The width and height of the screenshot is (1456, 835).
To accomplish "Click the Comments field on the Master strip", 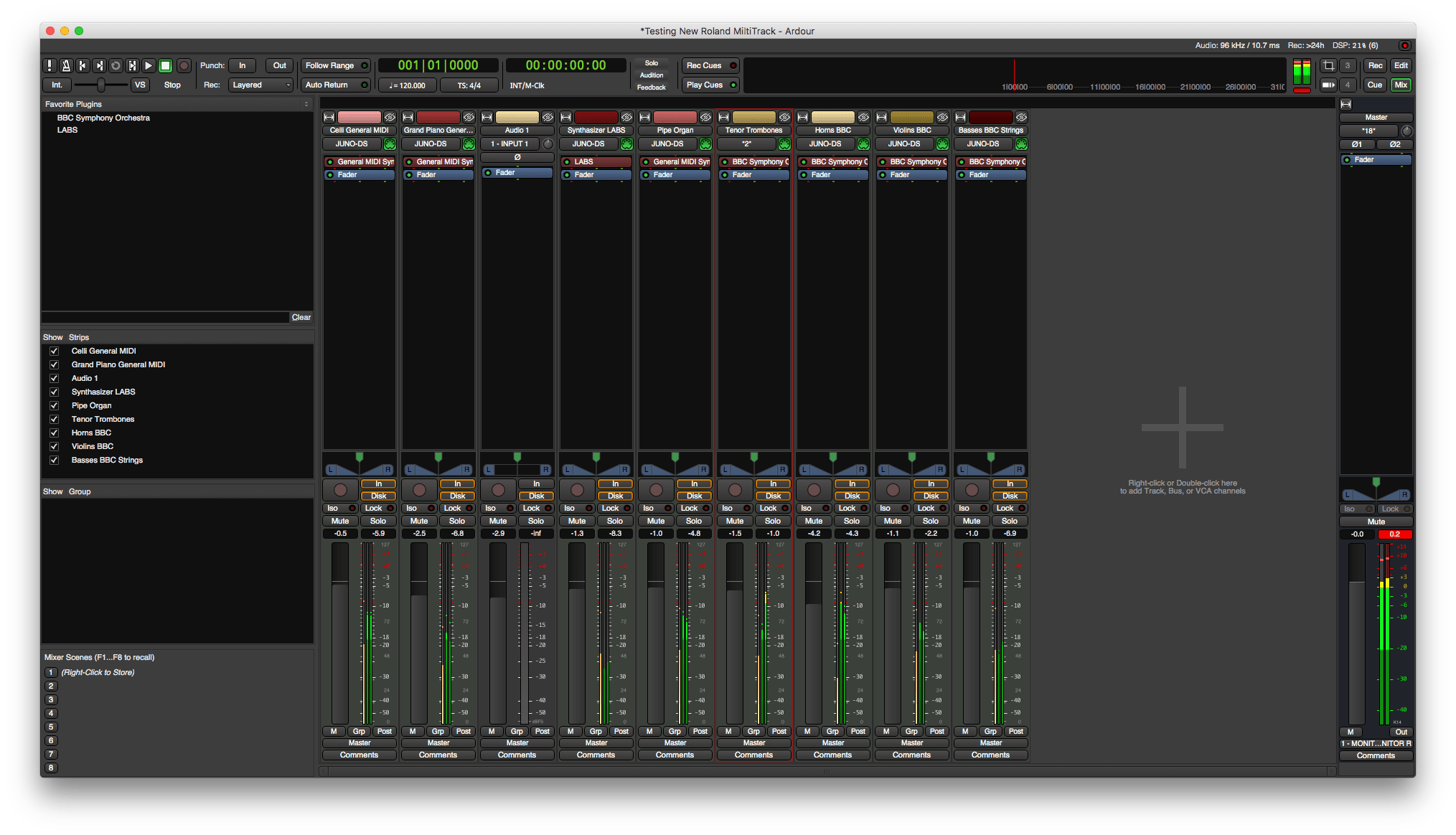I will pos(1376,755).
